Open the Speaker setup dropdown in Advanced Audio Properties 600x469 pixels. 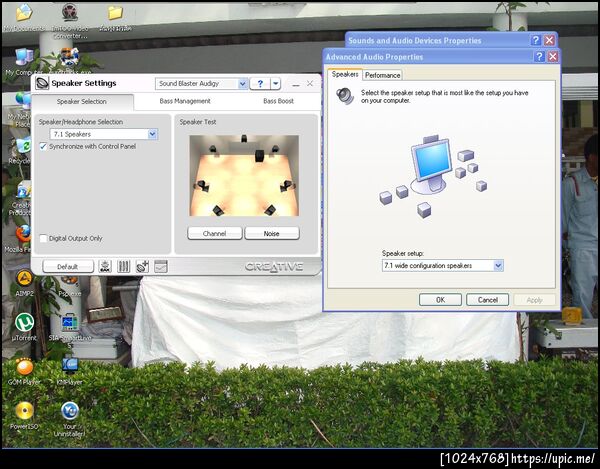pyautogui.click(x=498, y=265)
